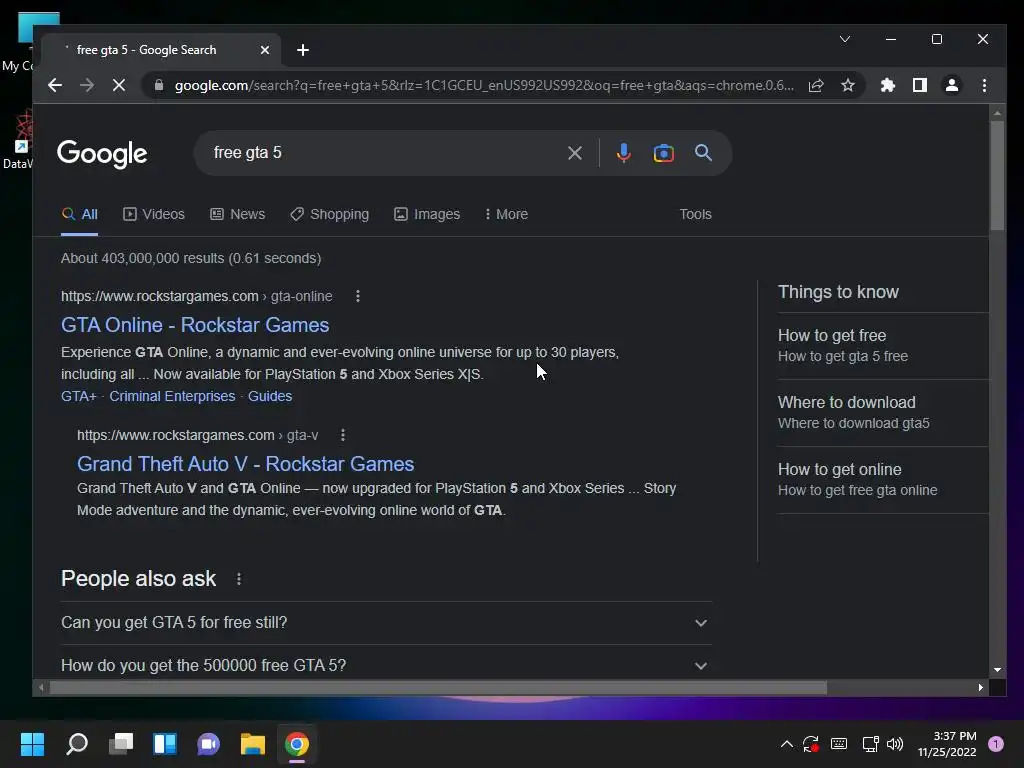Switch to News tab
Screen dimensions: 1024x768
[238, 214]
